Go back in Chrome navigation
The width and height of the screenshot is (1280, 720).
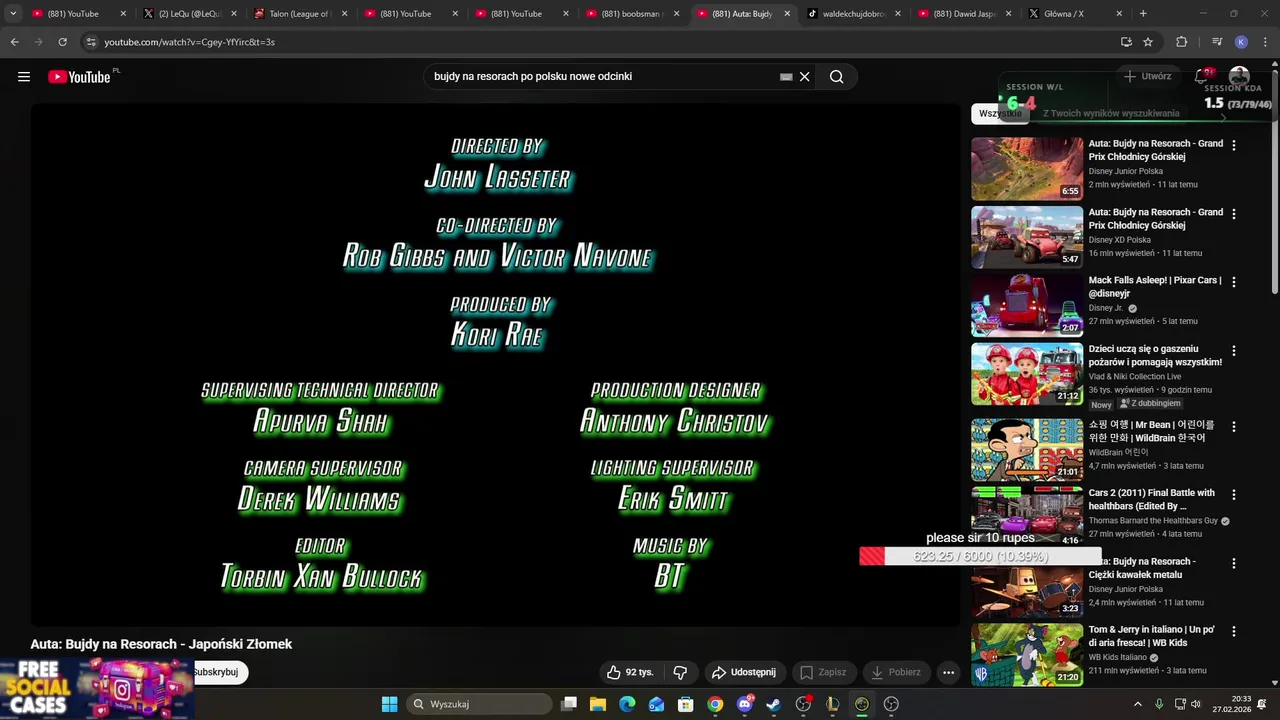point(14,42)
